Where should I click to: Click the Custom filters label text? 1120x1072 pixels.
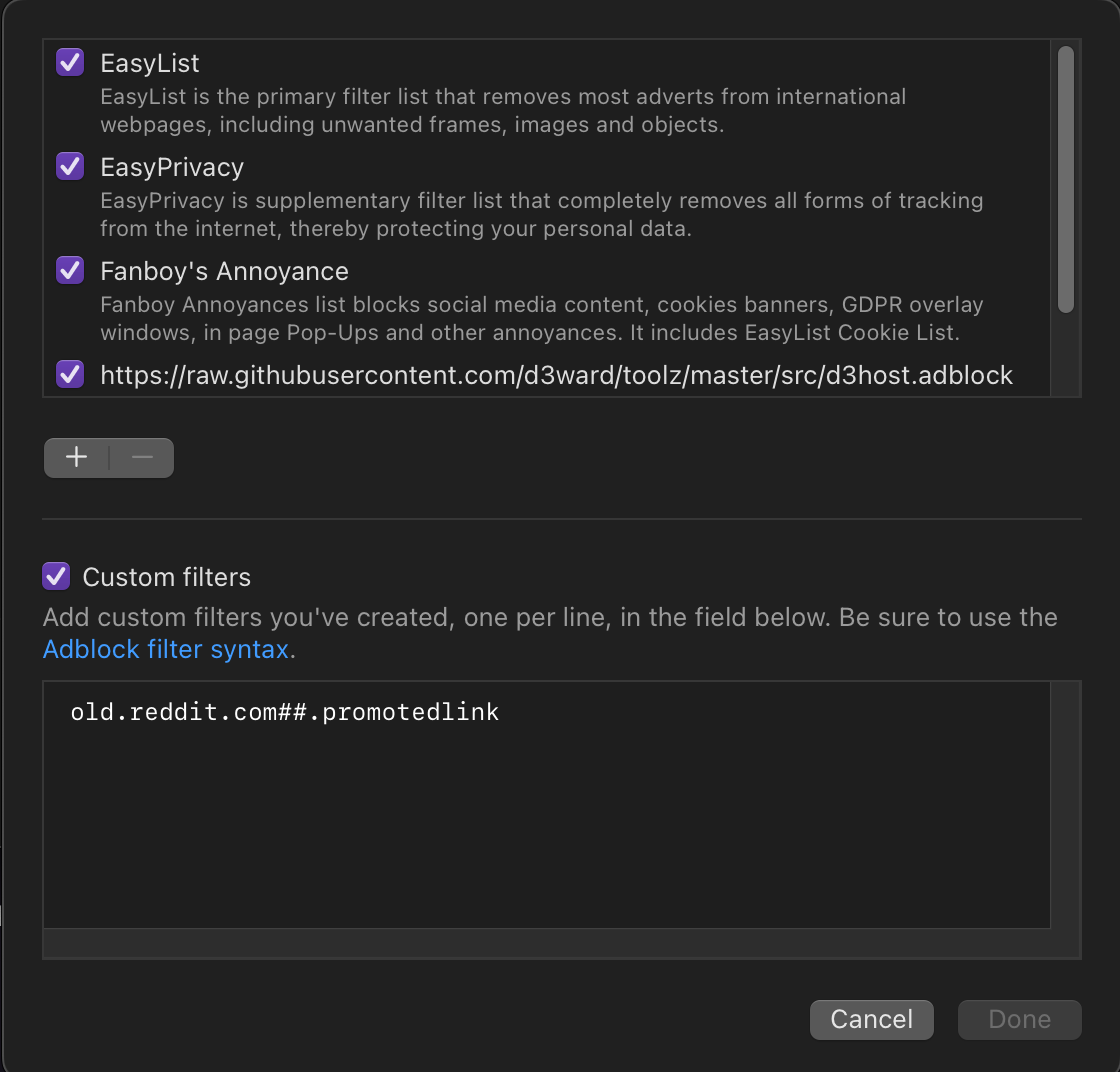[x=166, y=577]
